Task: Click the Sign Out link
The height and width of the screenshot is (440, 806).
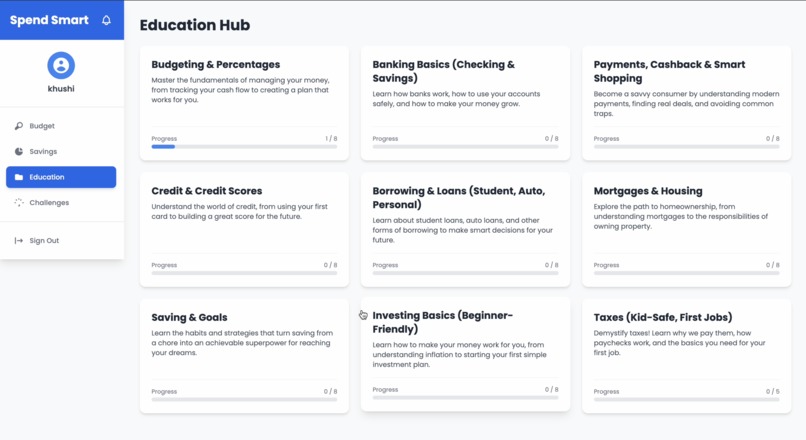Action: 61,241
